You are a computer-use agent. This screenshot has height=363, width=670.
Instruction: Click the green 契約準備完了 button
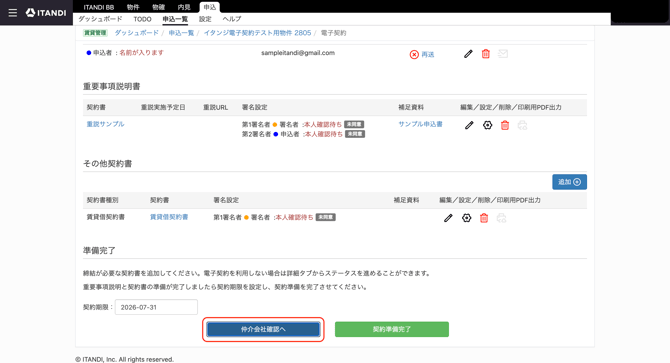(392, 329)
